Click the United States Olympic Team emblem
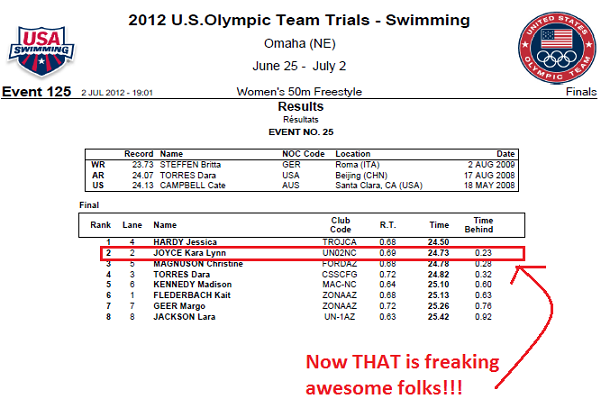 (557, 48)
